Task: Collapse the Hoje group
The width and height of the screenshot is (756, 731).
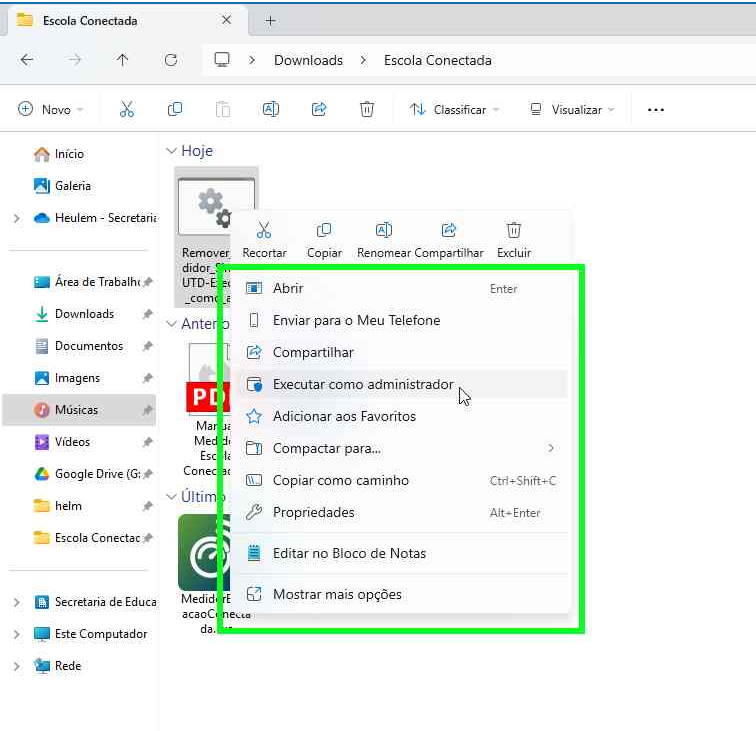Action: coord(172,151)
